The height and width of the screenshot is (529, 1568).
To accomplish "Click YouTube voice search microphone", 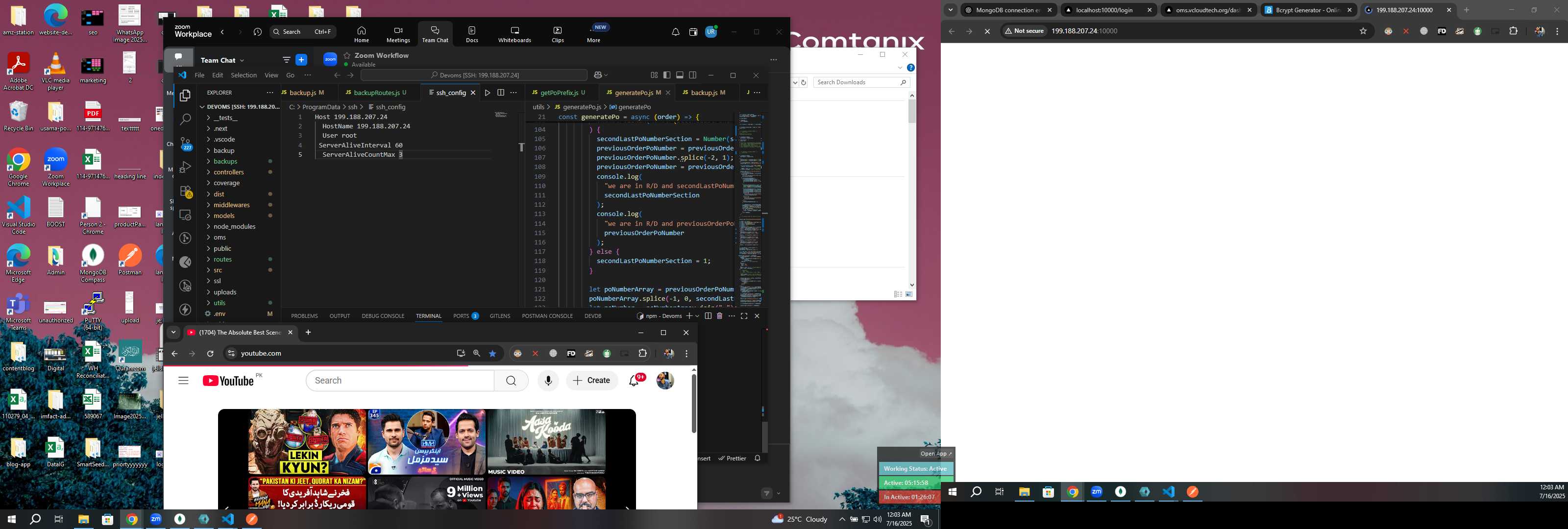I will [x=548, y=381].
